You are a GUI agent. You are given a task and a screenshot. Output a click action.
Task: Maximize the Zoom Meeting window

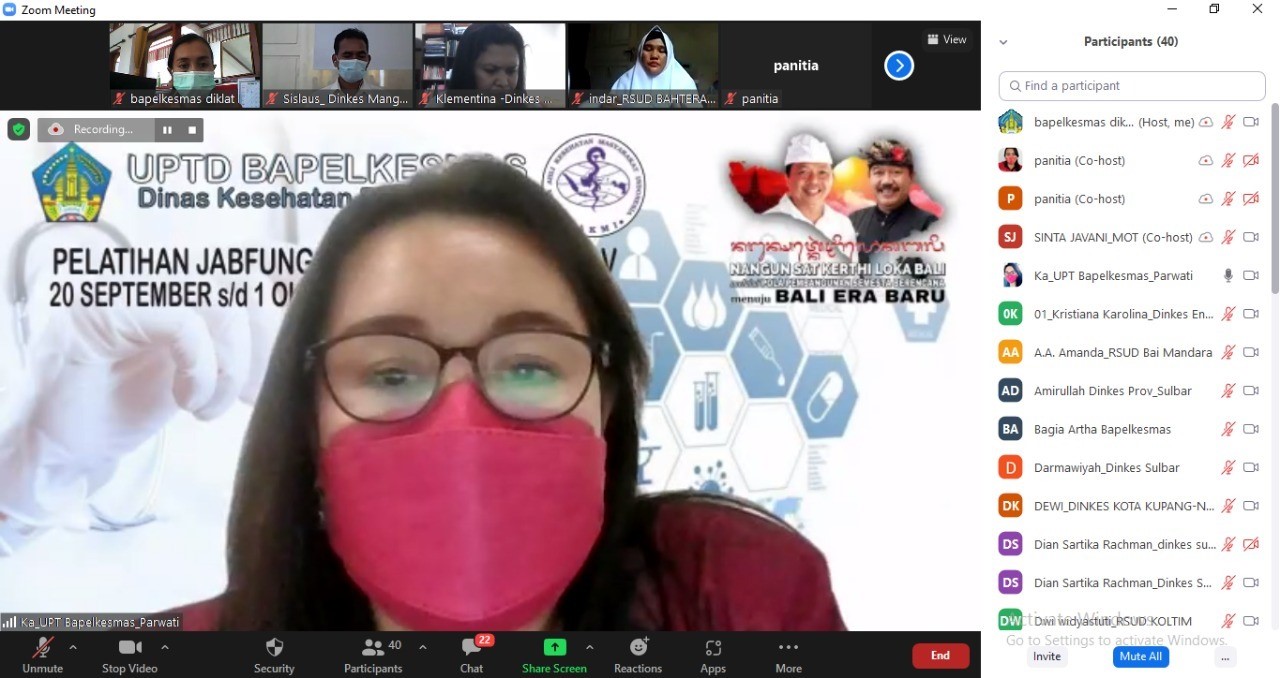[1214, 9]
